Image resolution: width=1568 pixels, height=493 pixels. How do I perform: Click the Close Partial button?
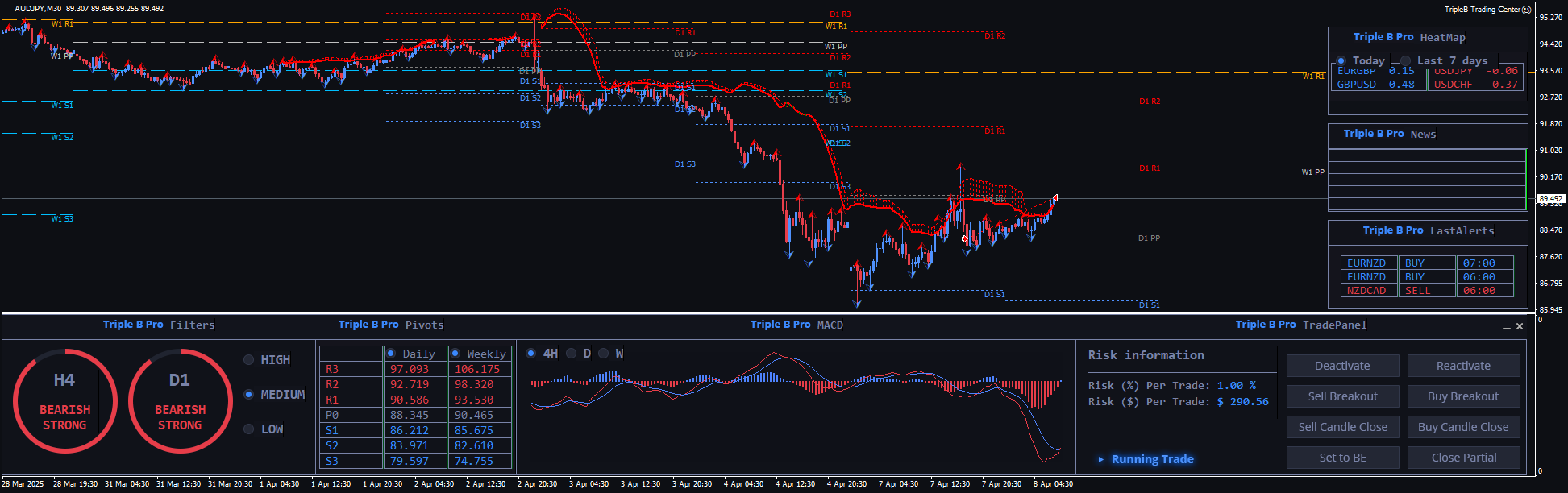click(1463, 458)
